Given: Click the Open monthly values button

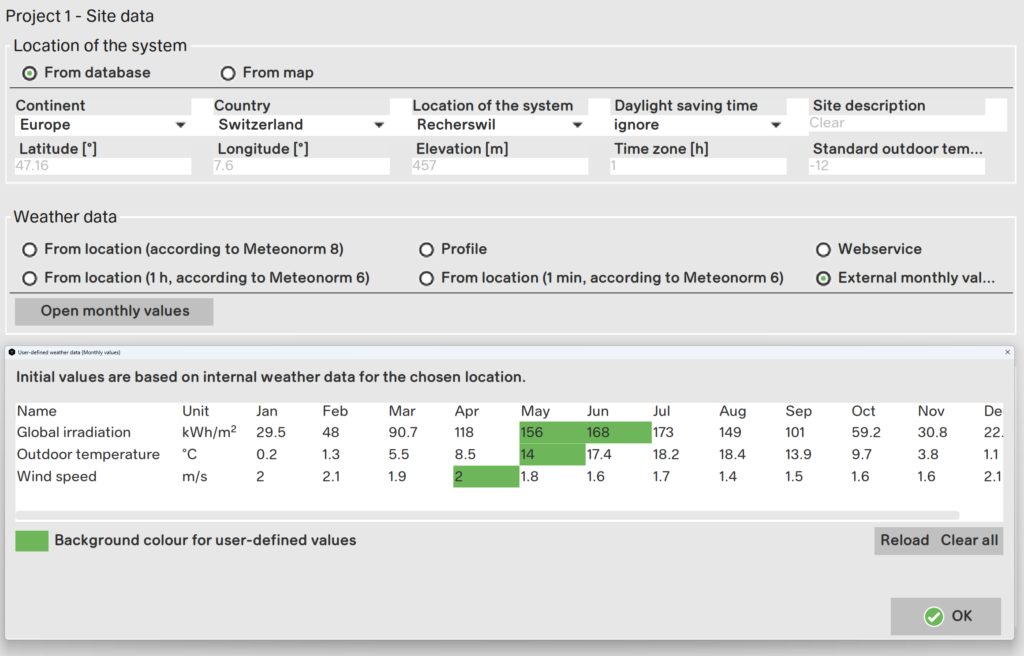Looking at the screenshot, I should tap(114, 311).
